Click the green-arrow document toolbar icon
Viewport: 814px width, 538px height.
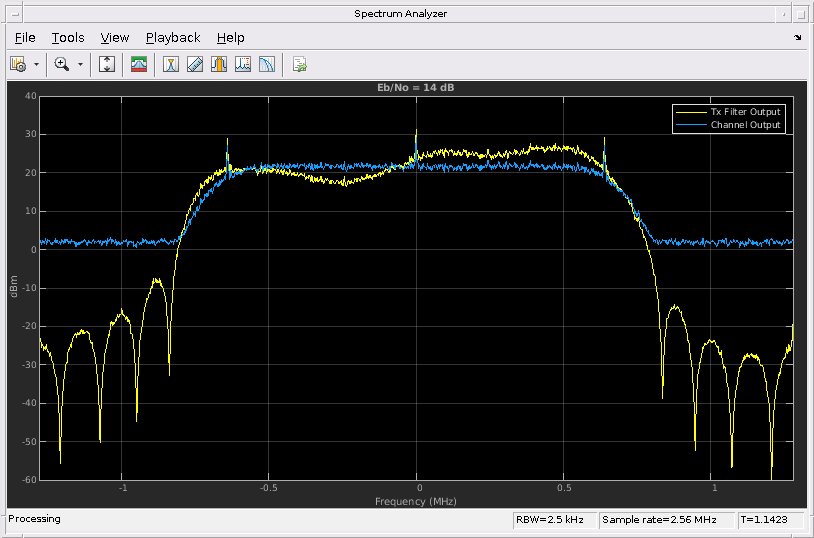click(x=299, y=64)
